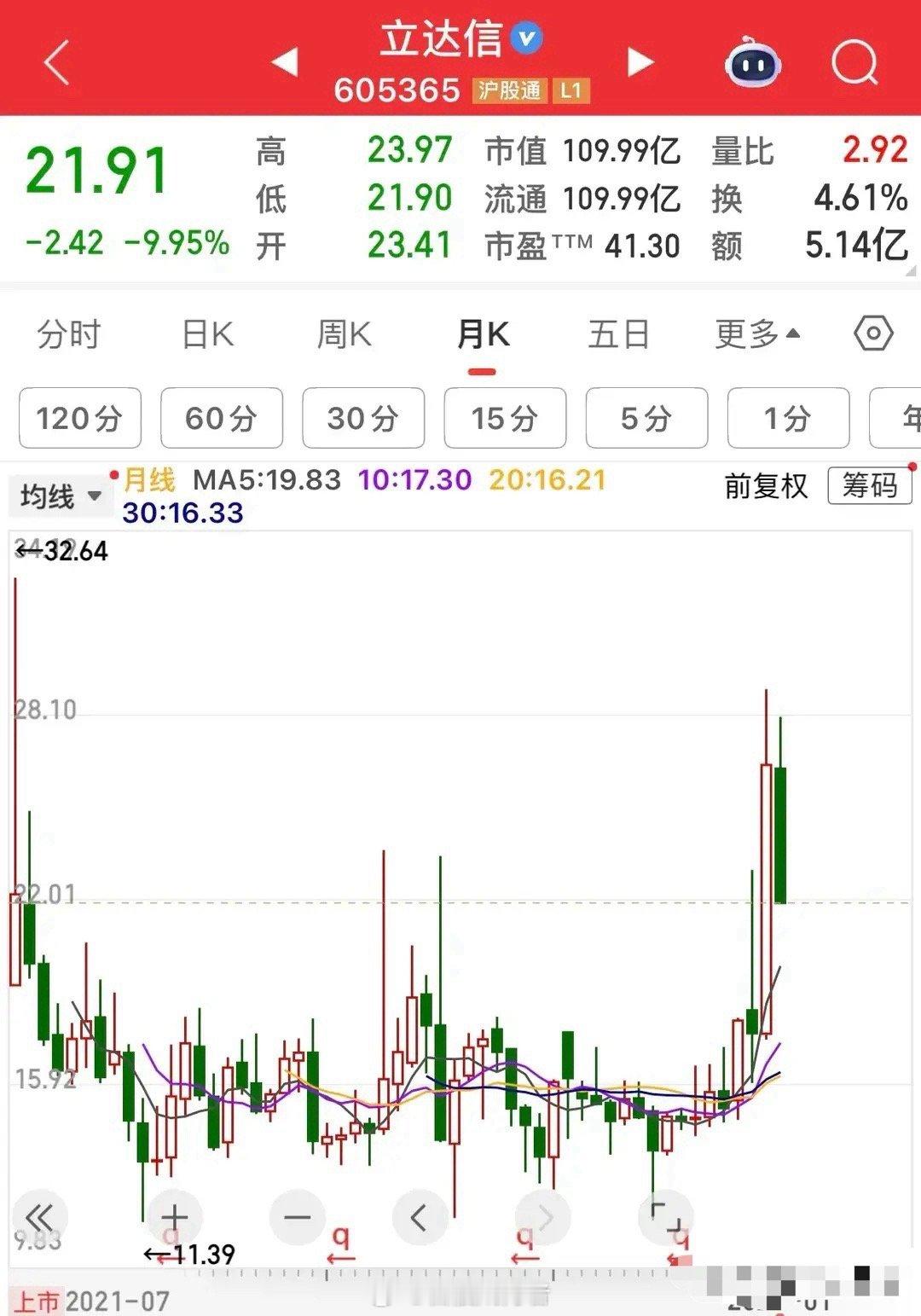Toggle 前复权 price adjustment

(765, 485)
